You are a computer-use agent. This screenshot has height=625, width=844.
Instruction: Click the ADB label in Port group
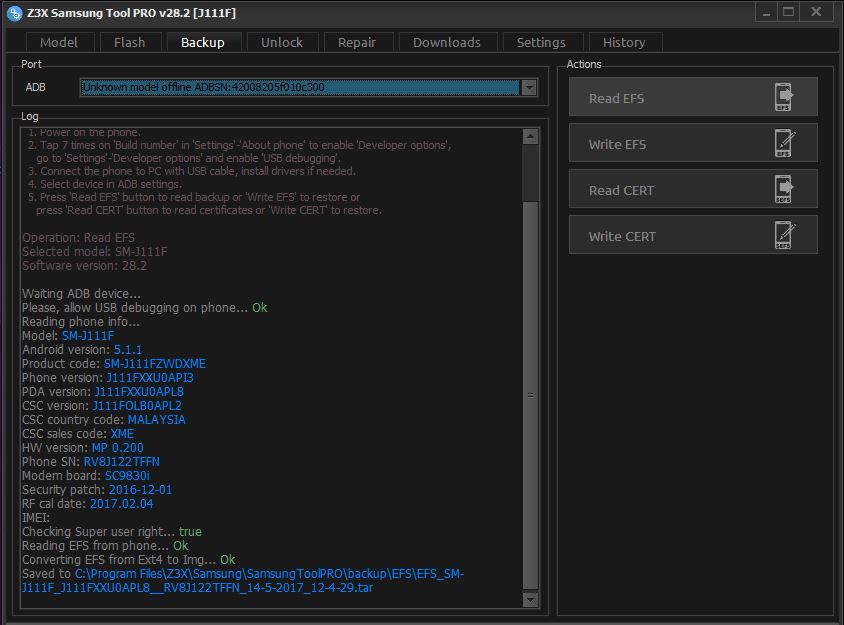coord(36,87)
